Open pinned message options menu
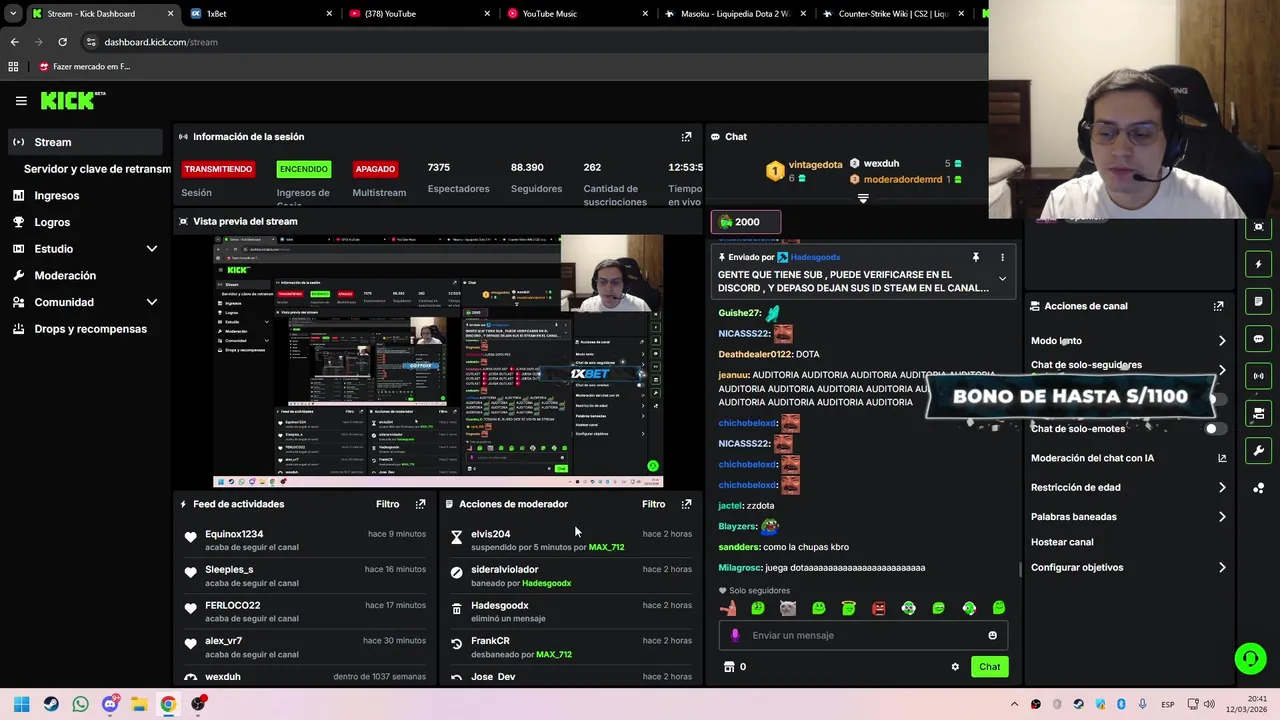 coord(1002,257)
